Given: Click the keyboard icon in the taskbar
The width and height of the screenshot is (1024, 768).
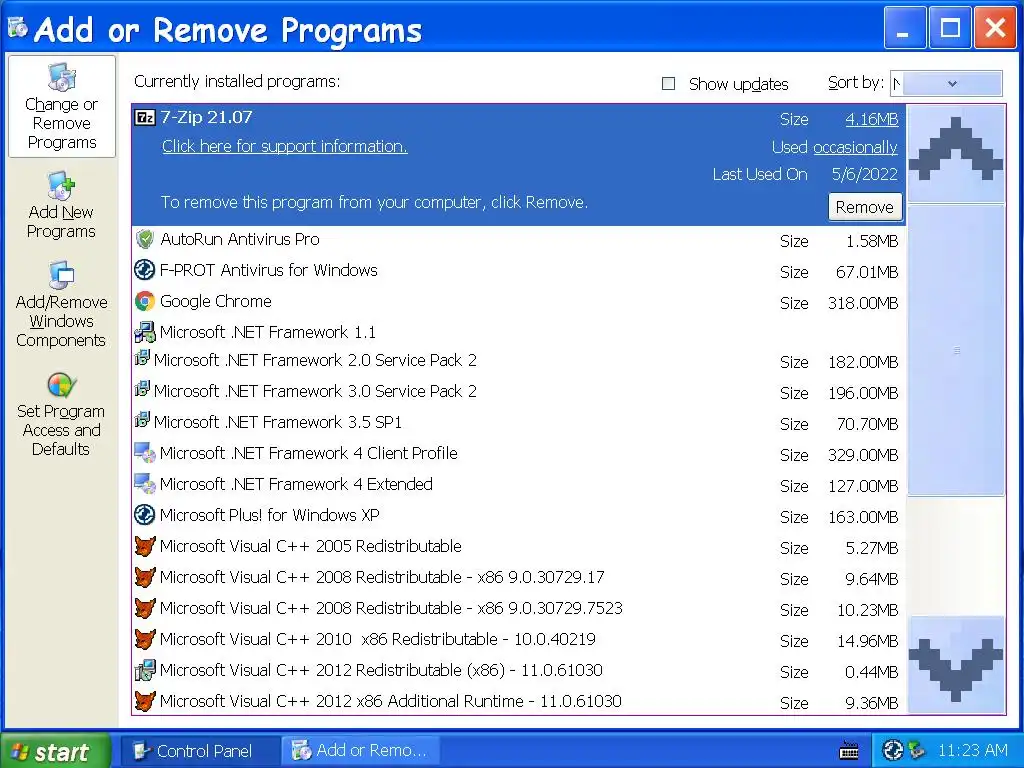Looking at the screenshot, I should [x=849, y=750].
